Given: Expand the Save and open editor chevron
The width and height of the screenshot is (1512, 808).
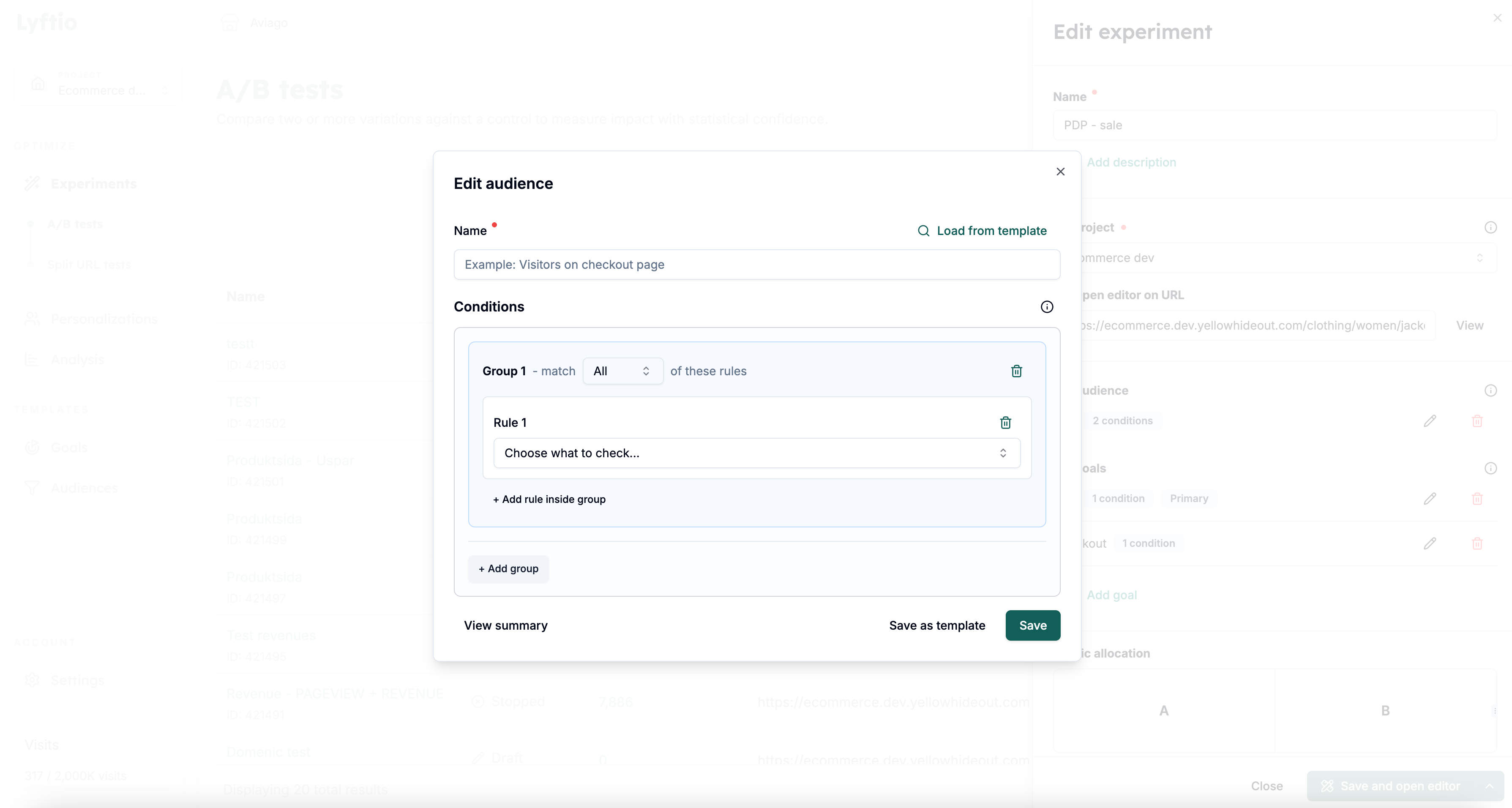Looking at the screenshot, I should point(1490,786).
